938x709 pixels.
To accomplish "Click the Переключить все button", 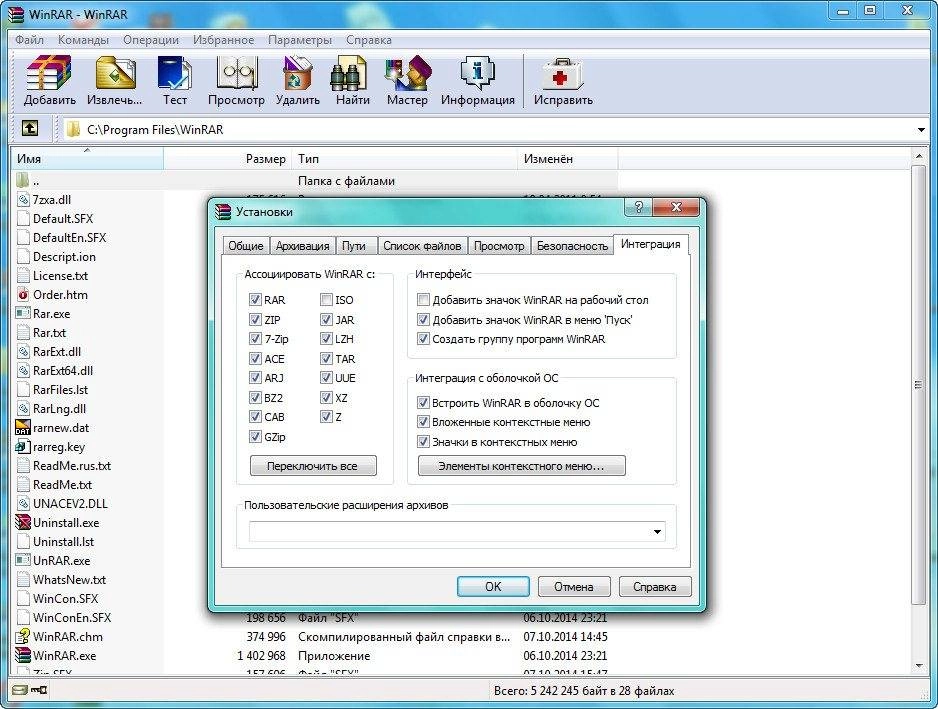I will pyautogui.click(x=313, y=465).
